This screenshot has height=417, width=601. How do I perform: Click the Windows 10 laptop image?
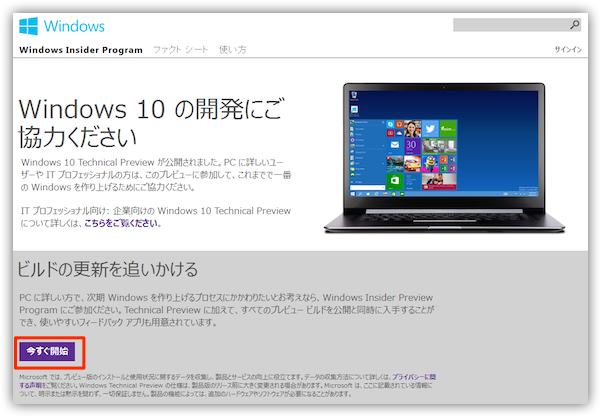point(444,158)
